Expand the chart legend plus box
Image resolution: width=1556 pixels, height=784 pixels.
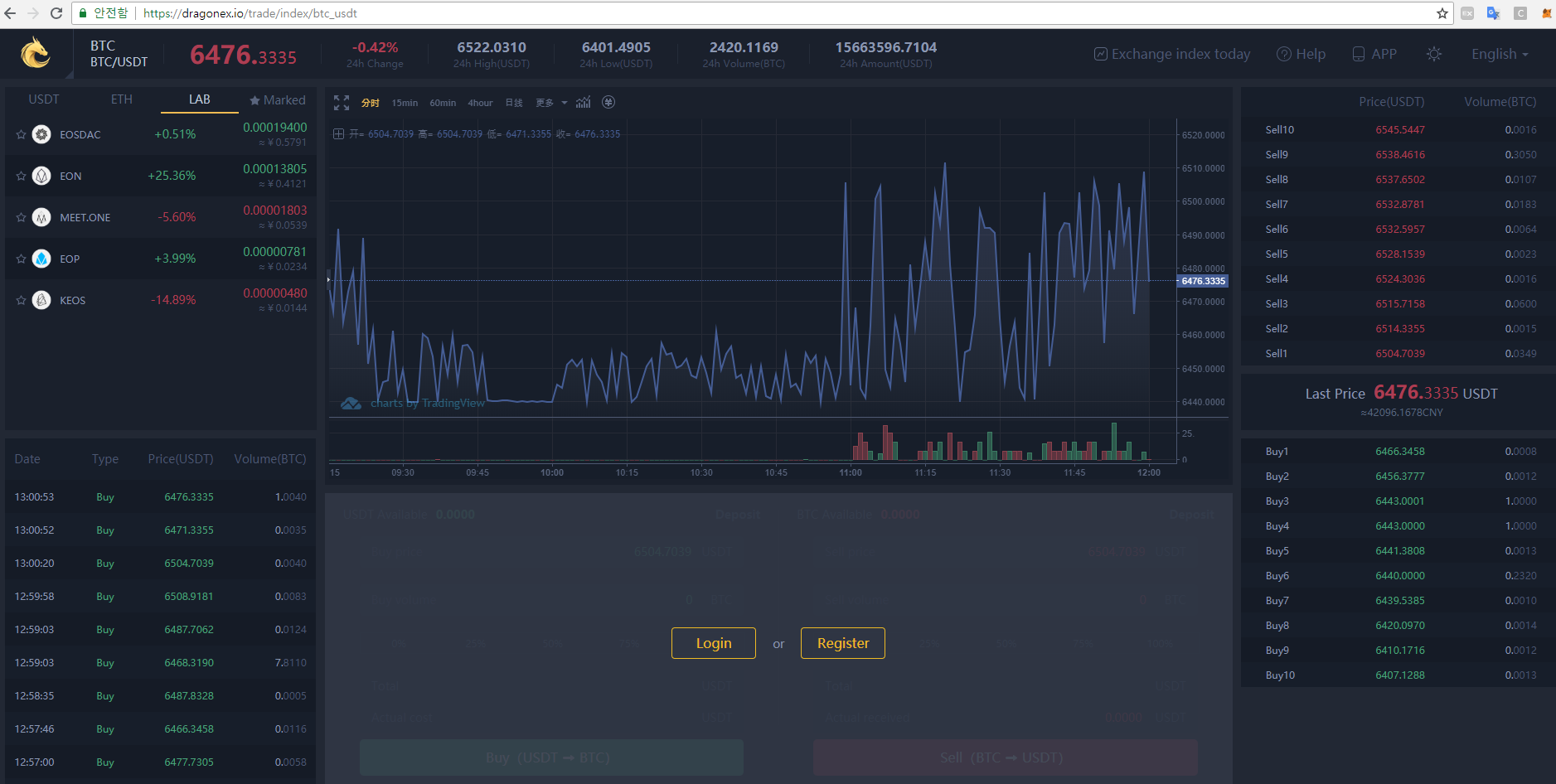pos(338,134)
